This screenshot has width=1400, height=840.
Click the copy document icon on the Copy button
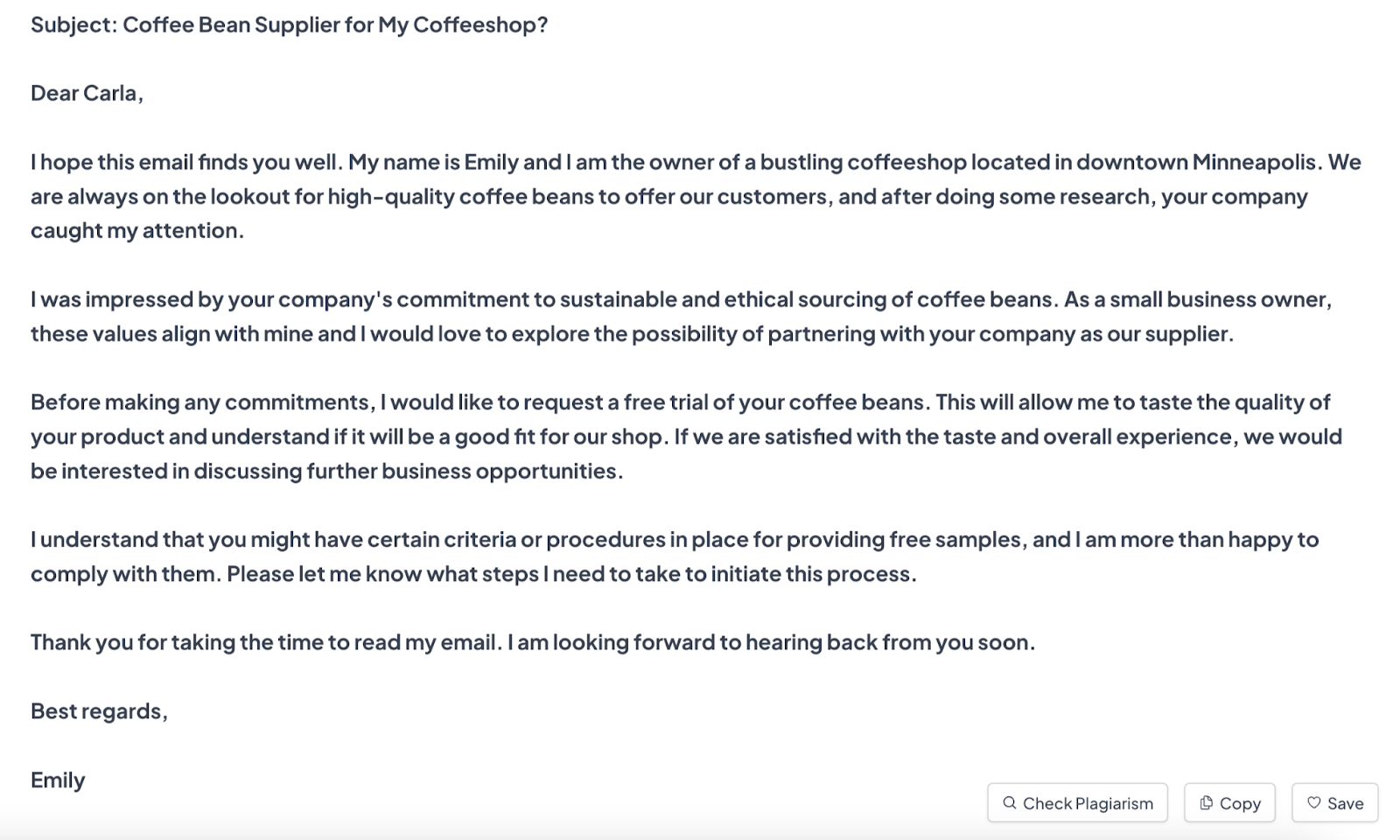(1207, 802)
